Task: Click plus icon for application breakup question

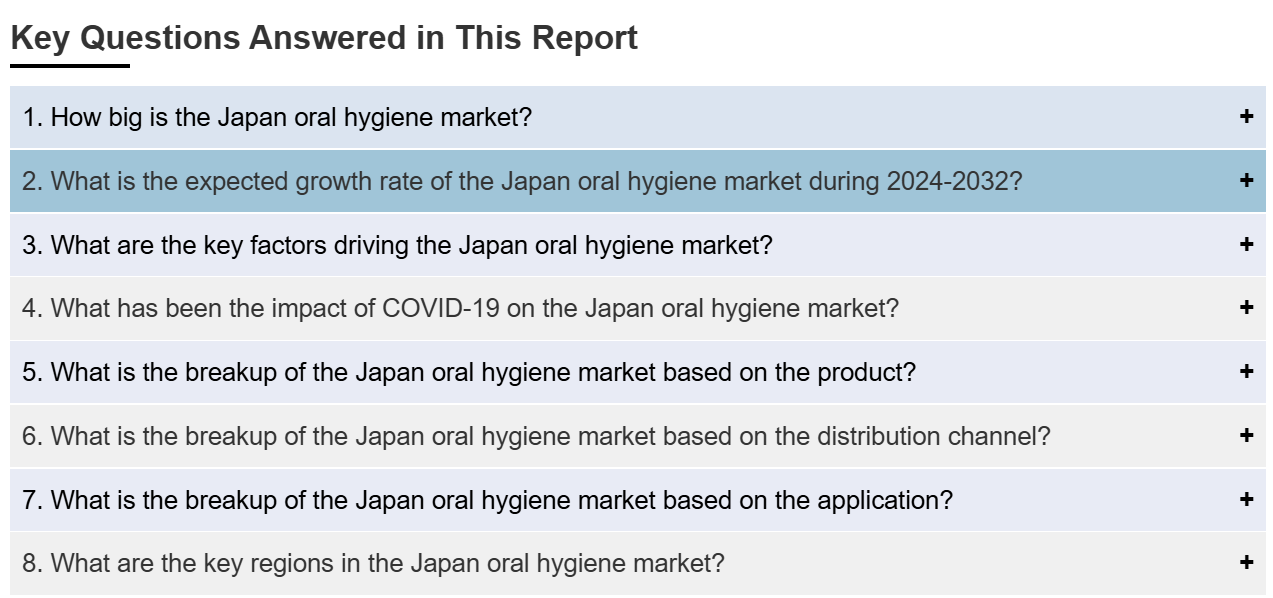Action: [x=1246, y=498]
